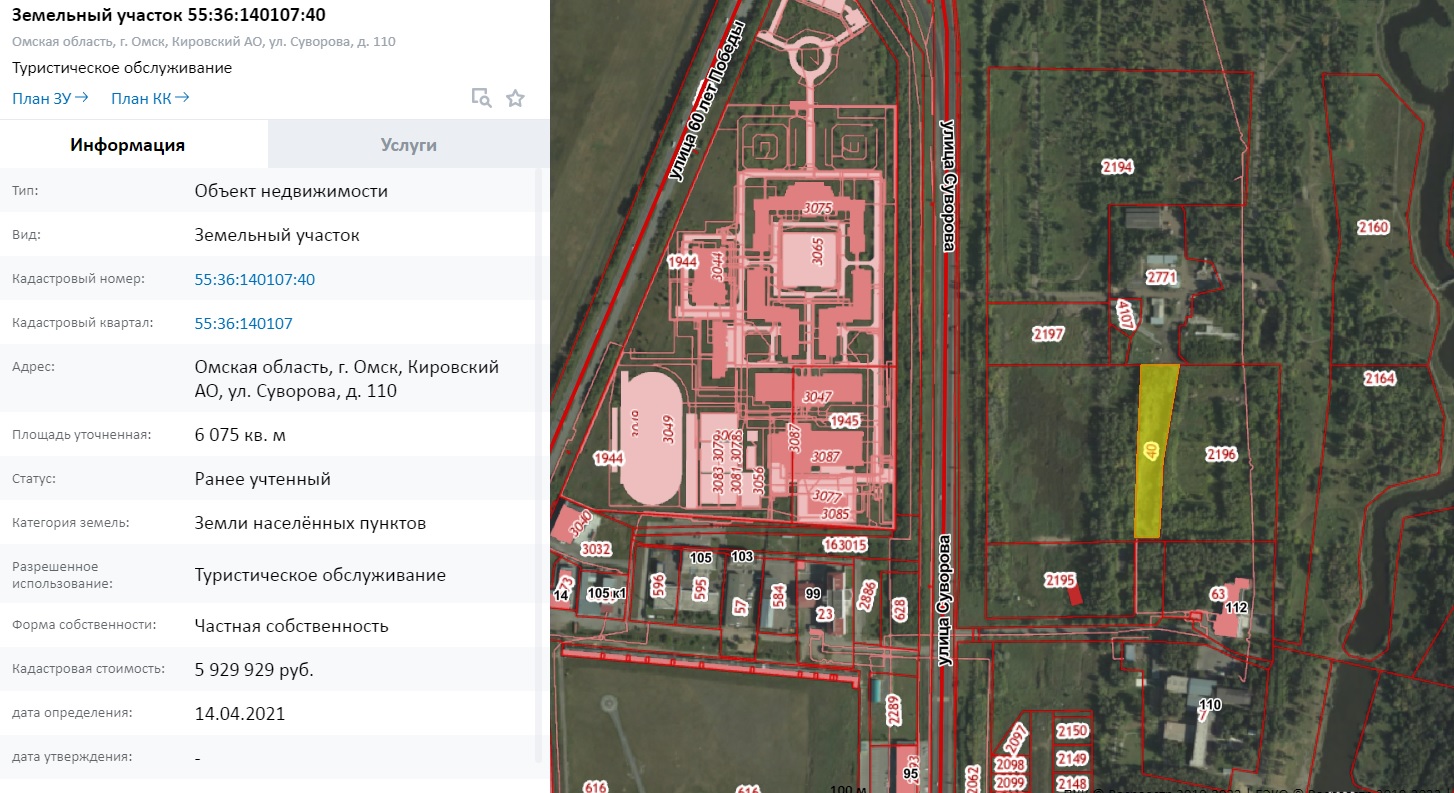Viewport: 1454px width, 793px height.
Task: Select parcel 2164 on the map
Action: click(x=1378, y=379)
